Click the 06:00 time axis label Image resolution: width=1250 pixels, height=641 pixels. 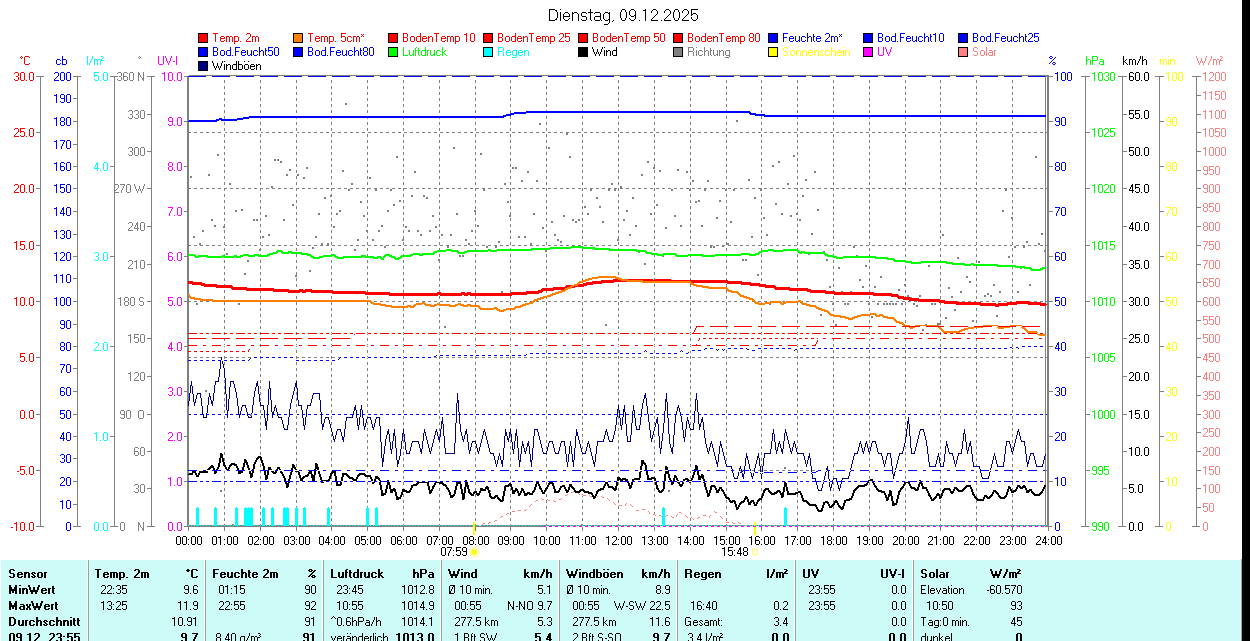pos(403,540)
